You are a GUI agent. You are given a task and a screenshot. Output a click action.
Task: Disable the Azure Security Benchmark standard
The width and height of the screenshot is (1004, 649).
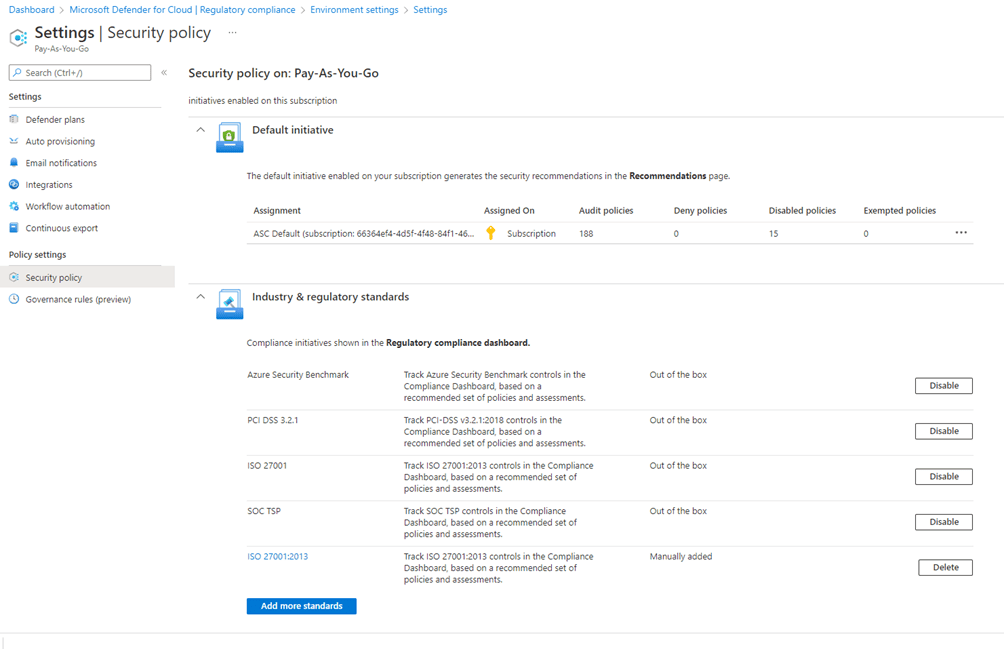click(x=943, y=386)
